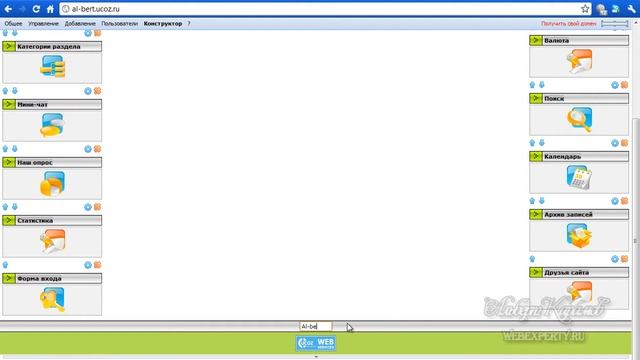Open the Добавление menu
The height and width of the screenshot is (360, 640).
tap(80, 24)
